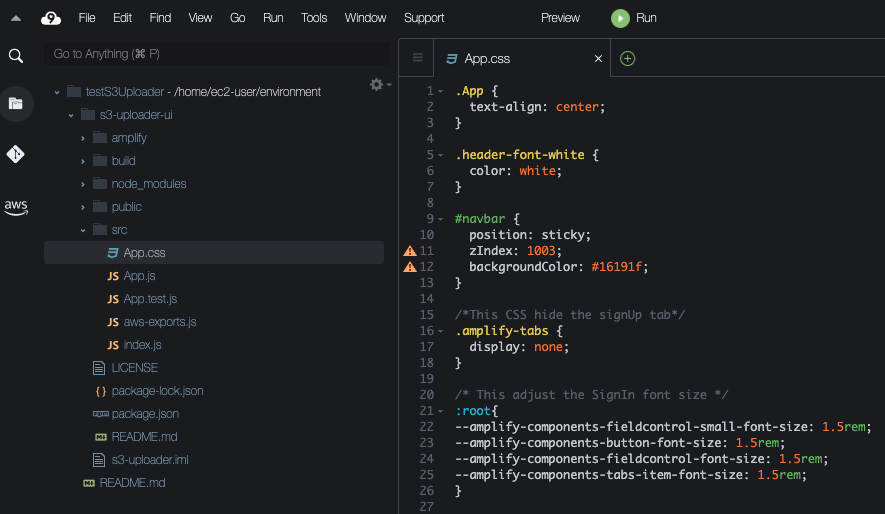Click the tab list menu icon
Viewport: 885px width, 514px height.
coord(418,59)
